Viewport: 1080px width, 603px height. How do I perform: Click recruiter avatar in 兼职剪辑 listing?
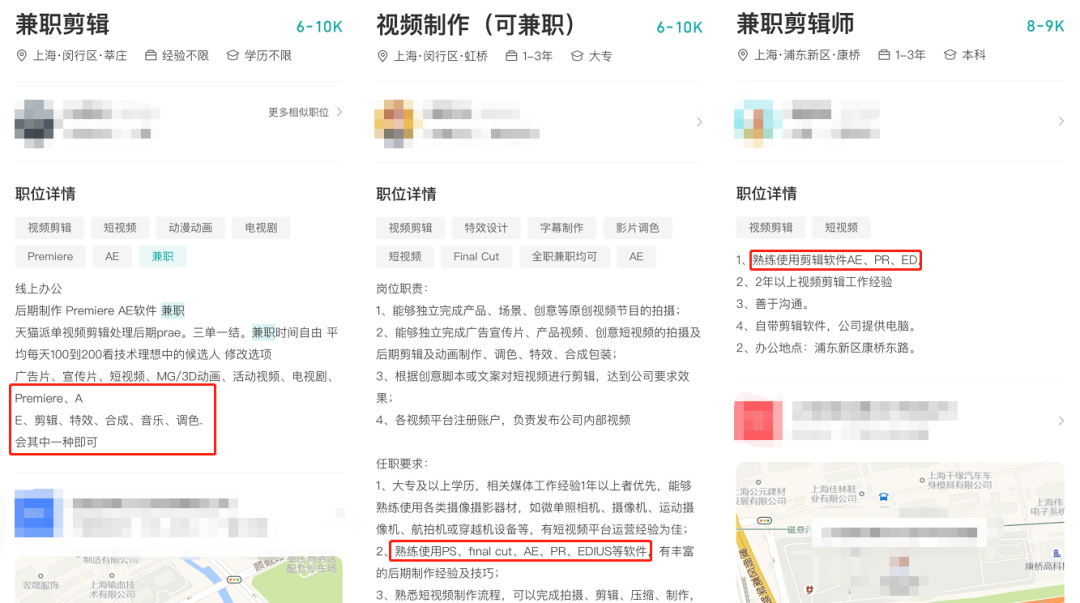point(34,123)
